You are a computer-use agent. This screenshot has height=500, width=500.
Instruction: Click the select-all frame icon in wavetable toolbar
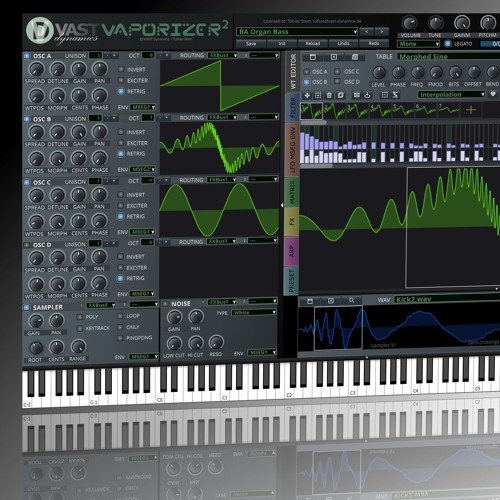(x=318, y=96)
